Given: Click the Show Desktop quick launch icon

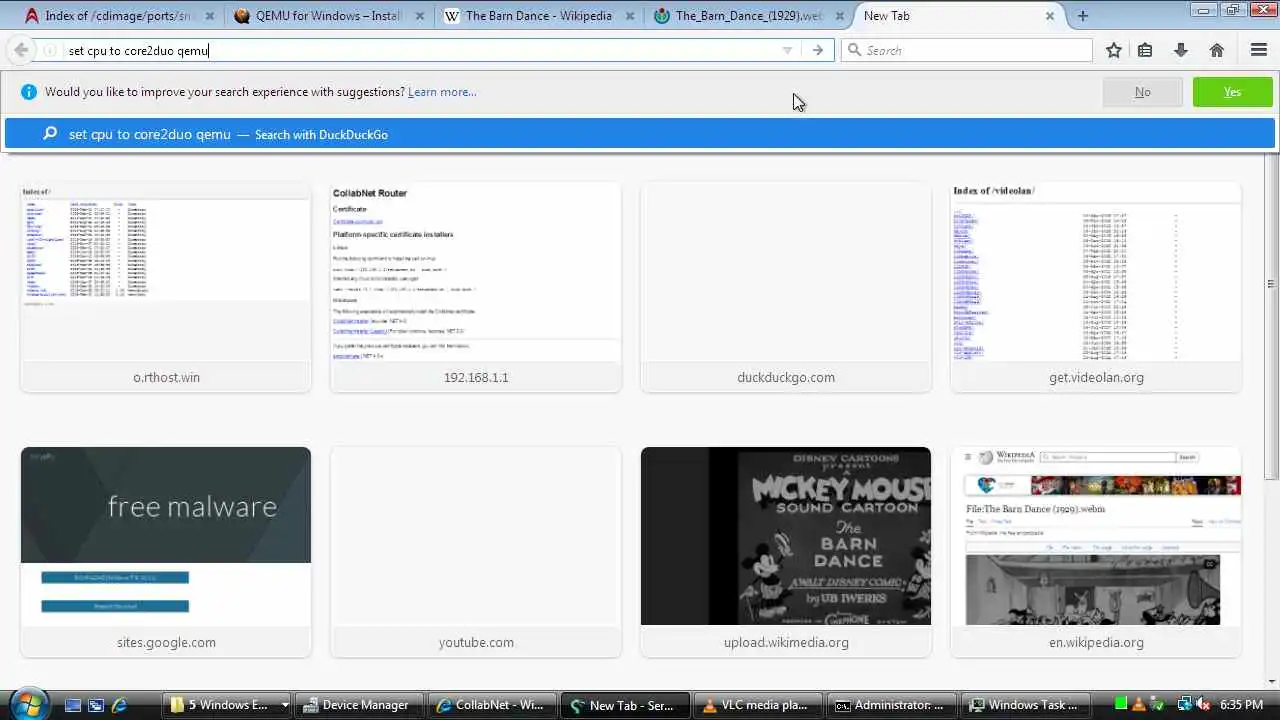Looking at the screenshot, I should click(72, 705).
